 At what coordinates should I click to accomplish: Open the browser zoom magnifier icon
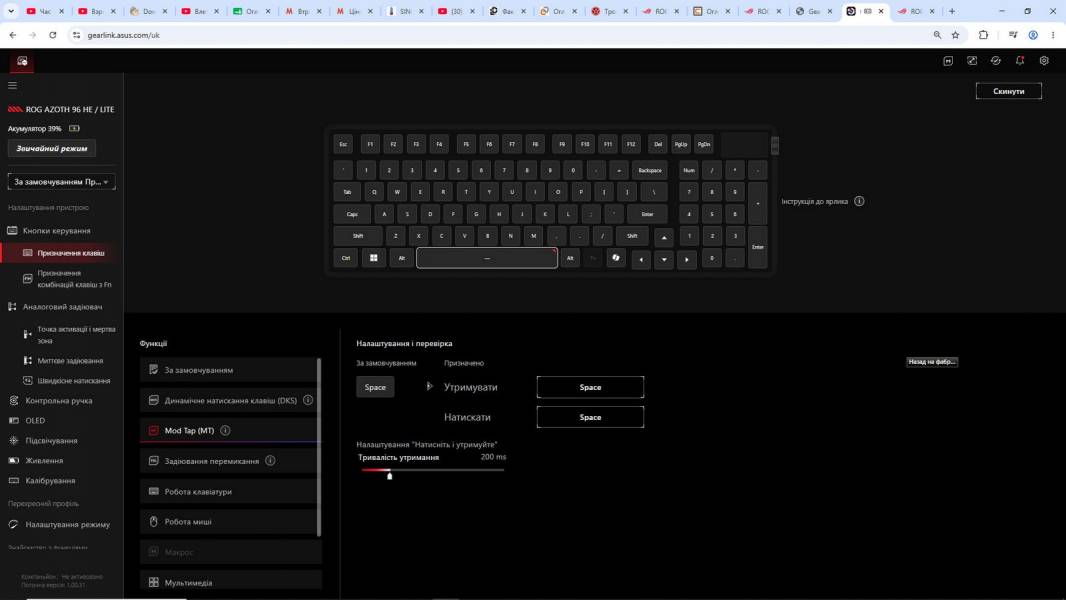pos(937,35)
